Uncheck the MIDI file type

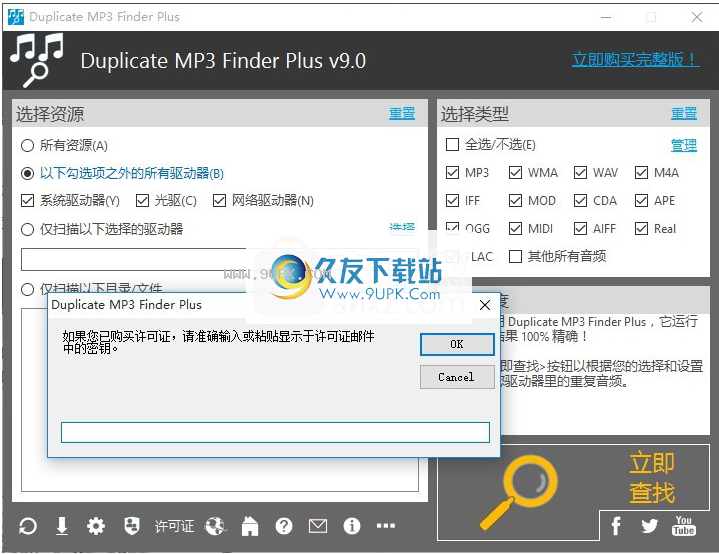[x=515, y=229]
